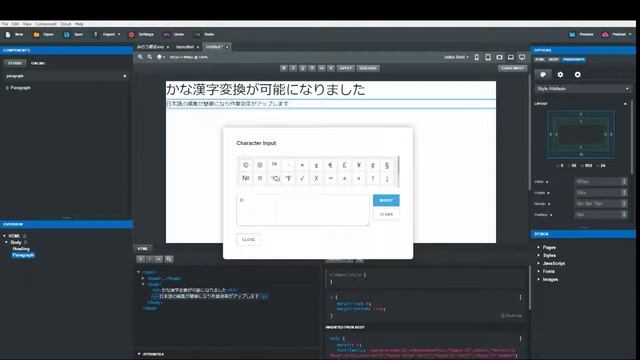Select Heading in the Overview tree
640x360 pixels.
pyautogui.click(x=21, y=249)
